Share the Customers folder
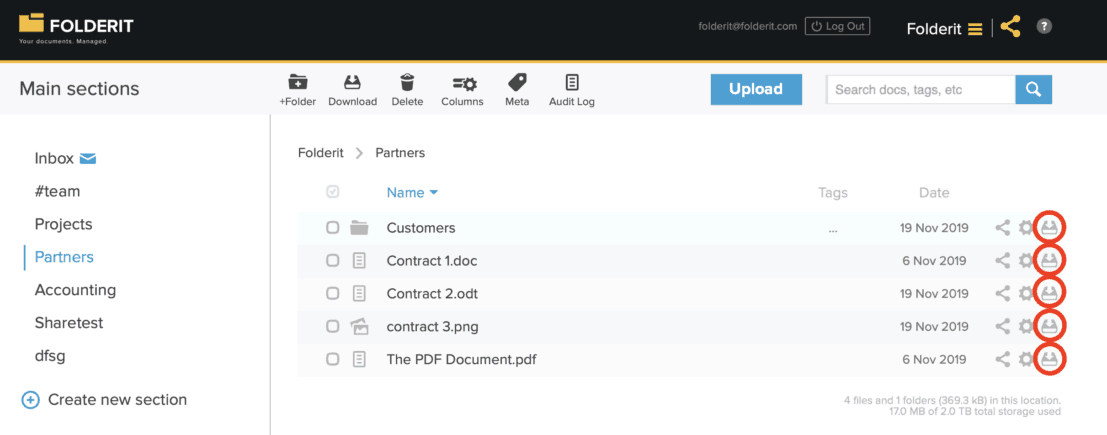The height and width of the screenshot is (435, 1107). pos(1002,228)
